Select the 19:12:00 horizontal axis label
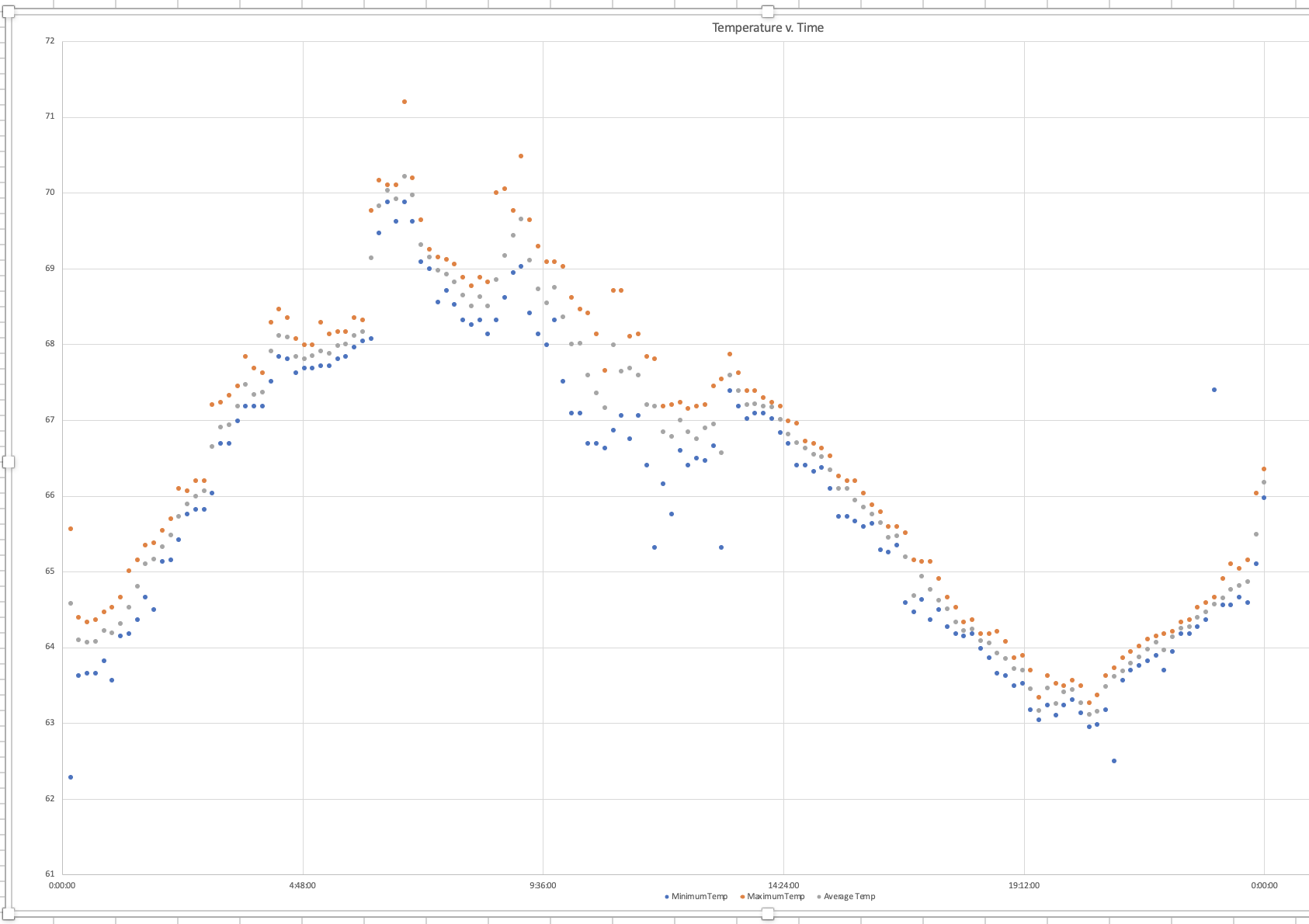 tap(1024, 885)
